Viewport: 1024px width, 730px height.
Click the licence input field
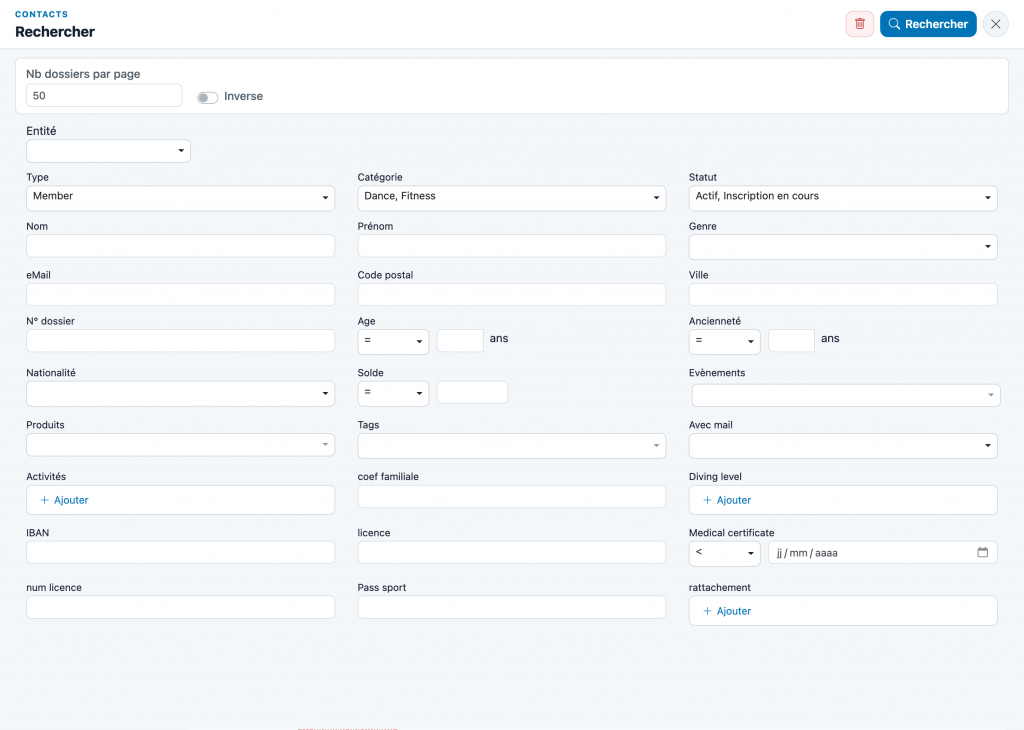click(511, 552)
